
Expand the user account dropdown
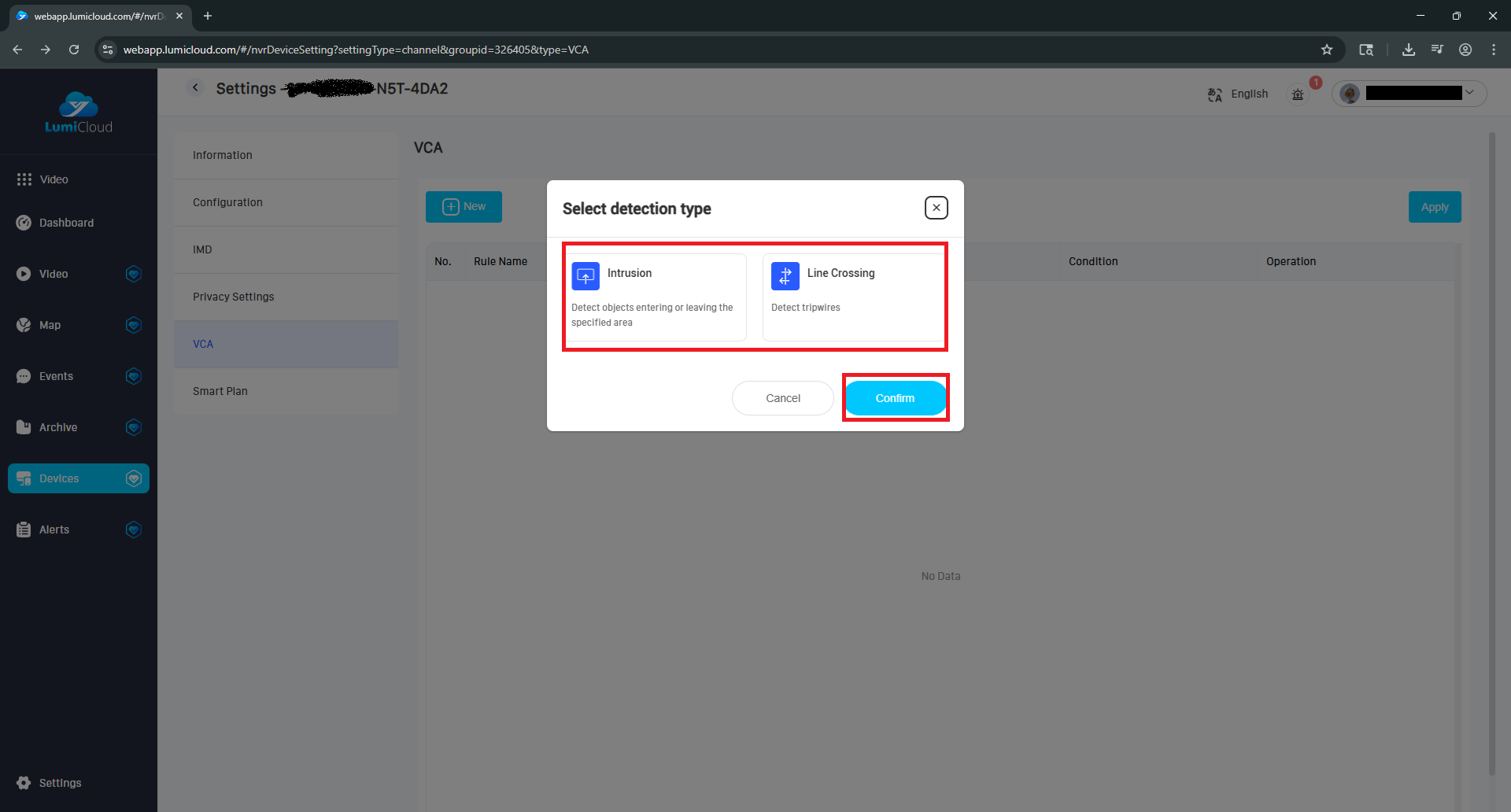[x=1469, y=93]
